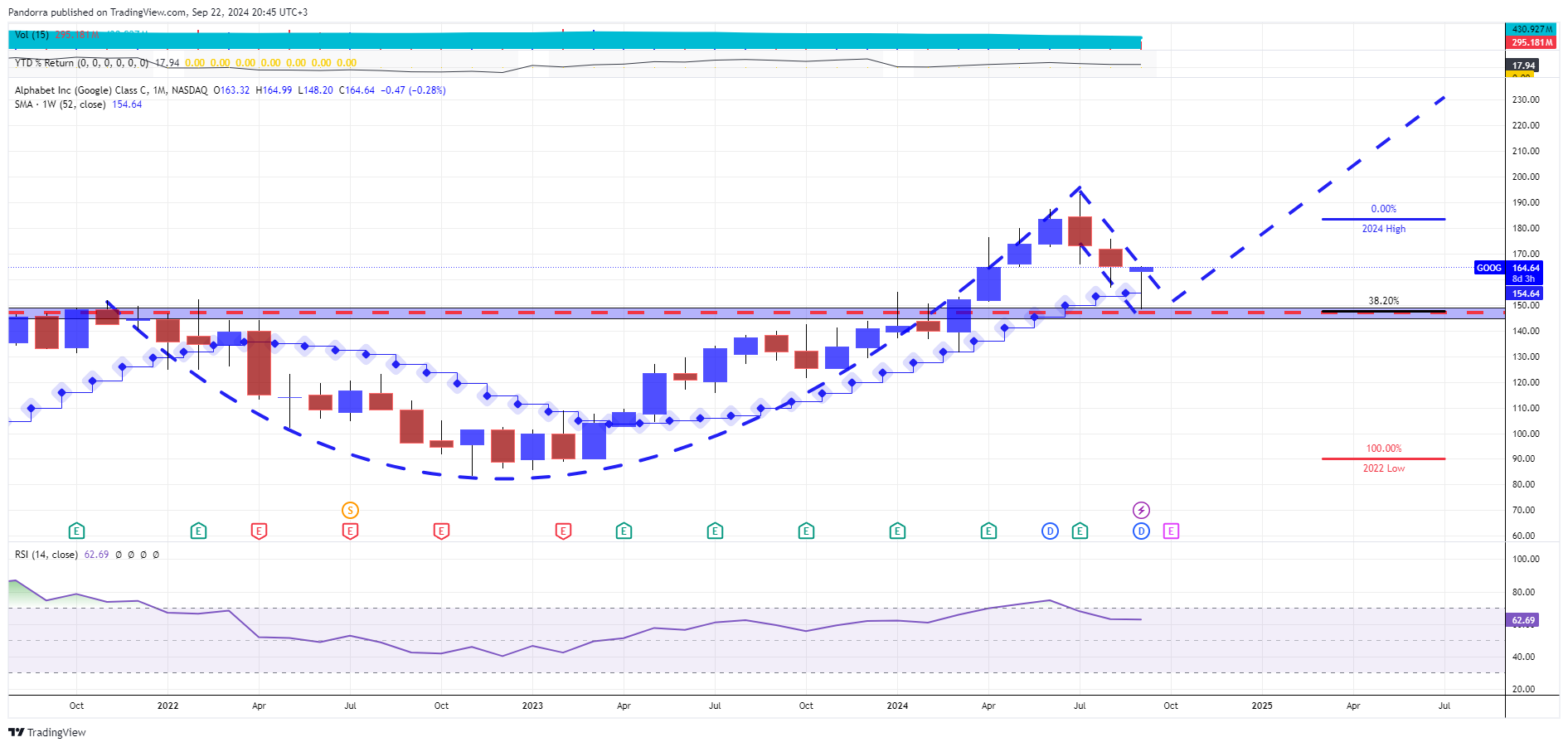Click the GOOG symbol price tag
Image resolution: width=1568 pixels, height=747 pixels.
click(x=1489, y=268)
